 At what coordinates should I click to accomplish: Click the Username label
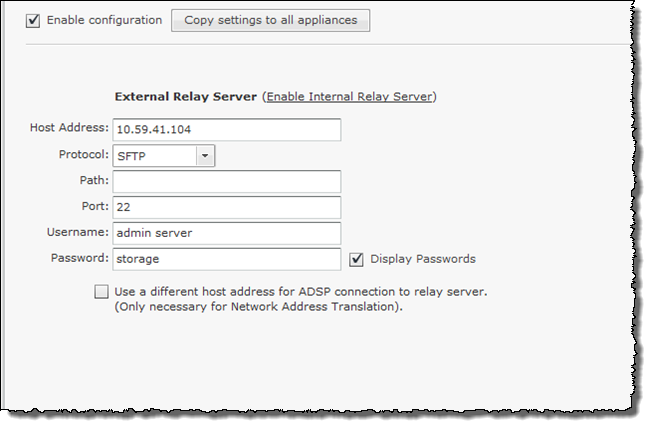[x=78, y=232]
